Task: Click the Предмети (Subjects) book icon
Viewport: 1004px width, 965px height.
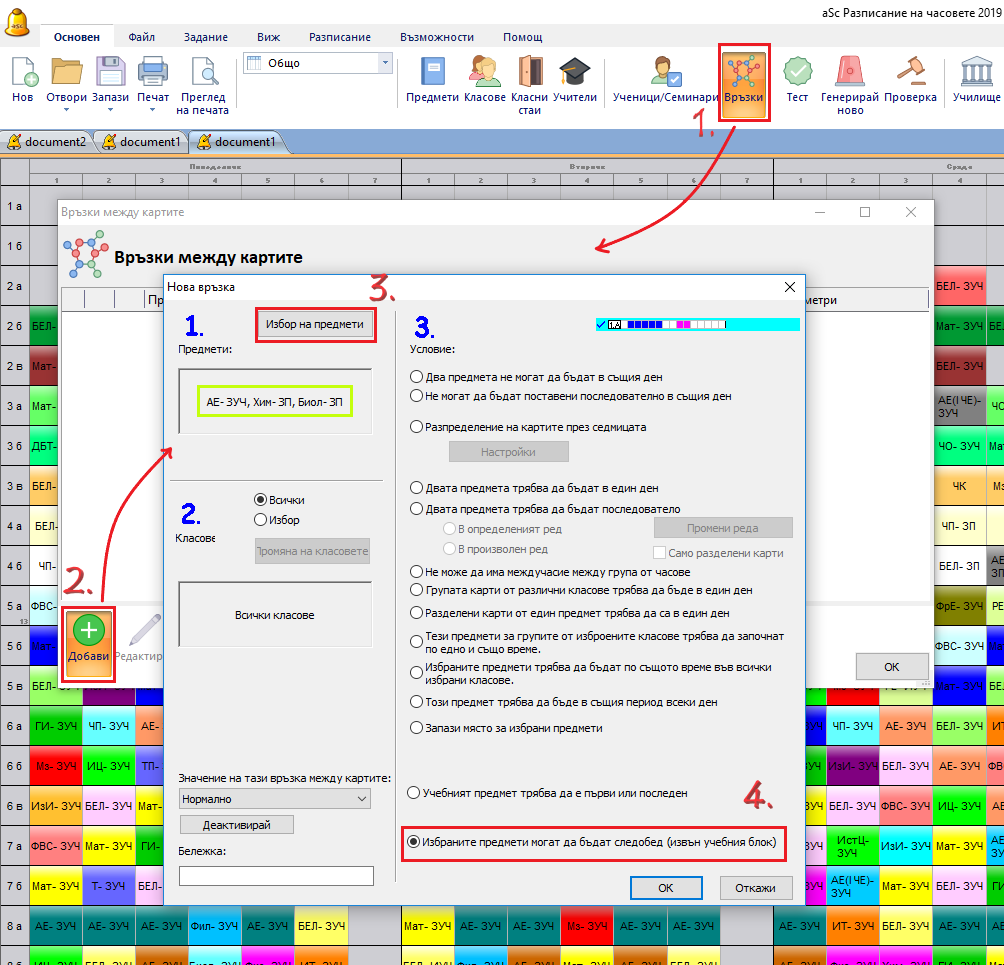Action: pos(432,73)
